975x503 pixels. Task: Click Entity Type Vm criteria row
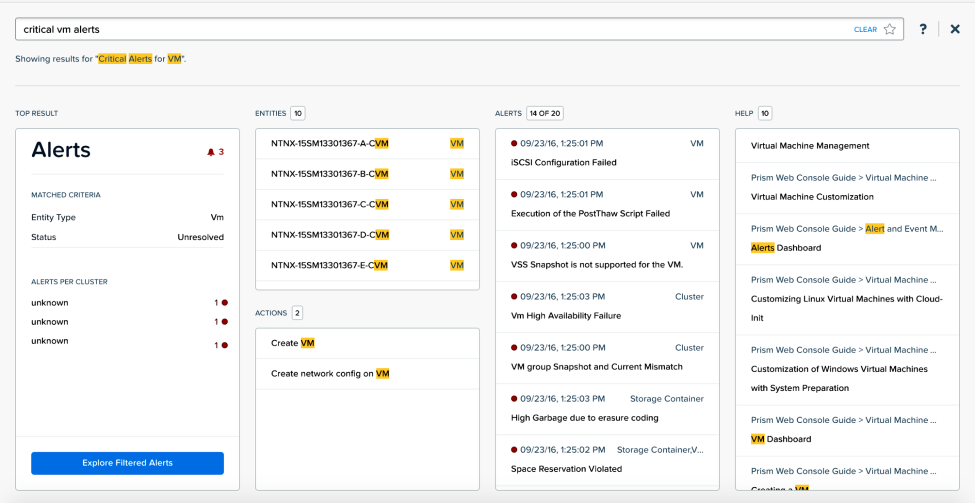point(127,218)
